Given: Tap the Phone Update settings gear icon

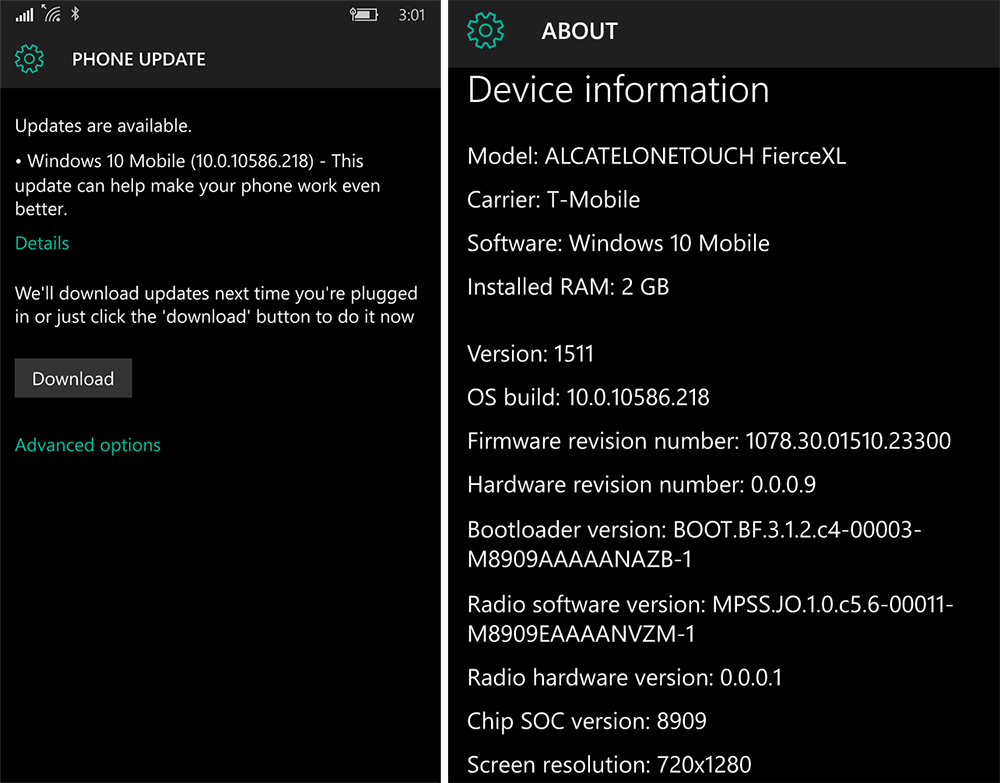Looking at the screenshot, I should point(29,59).
